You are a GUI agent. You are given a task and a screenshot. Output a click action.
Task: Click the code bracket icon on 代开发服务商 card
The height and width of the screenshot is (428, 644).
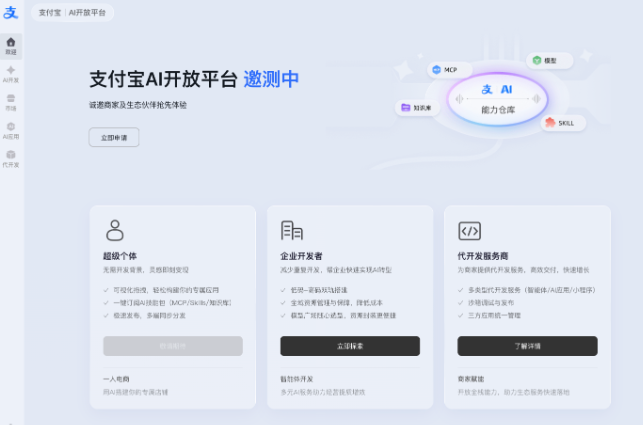coord(469,231)
